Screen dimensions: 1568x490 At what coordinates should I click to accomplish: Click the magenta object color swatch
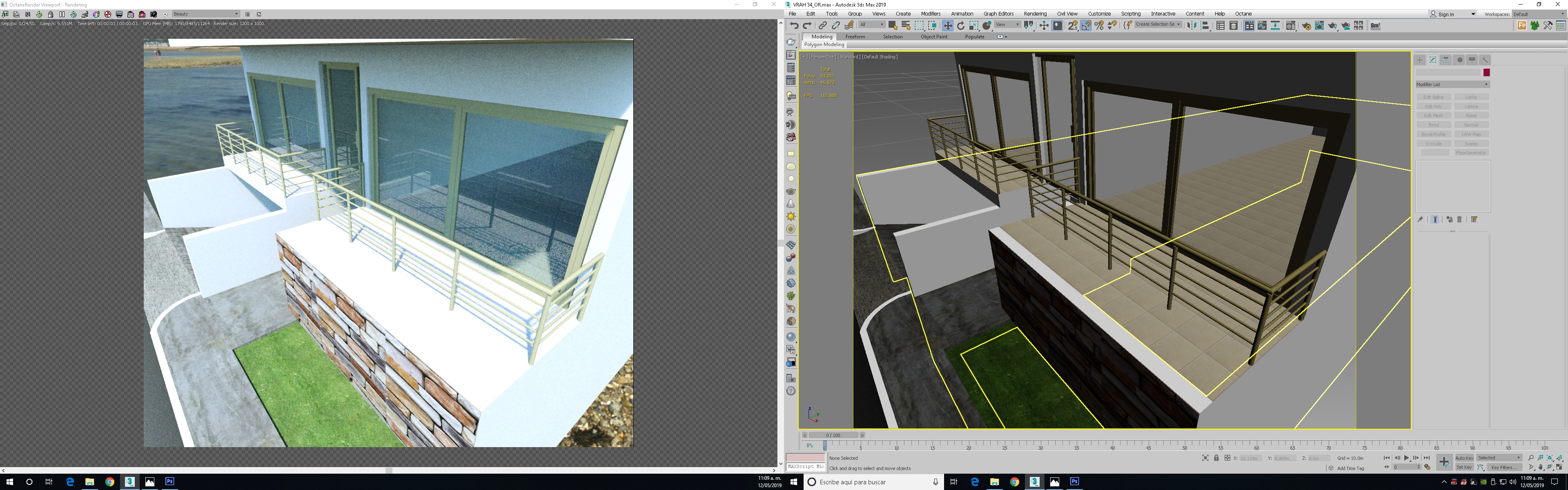1486,72
